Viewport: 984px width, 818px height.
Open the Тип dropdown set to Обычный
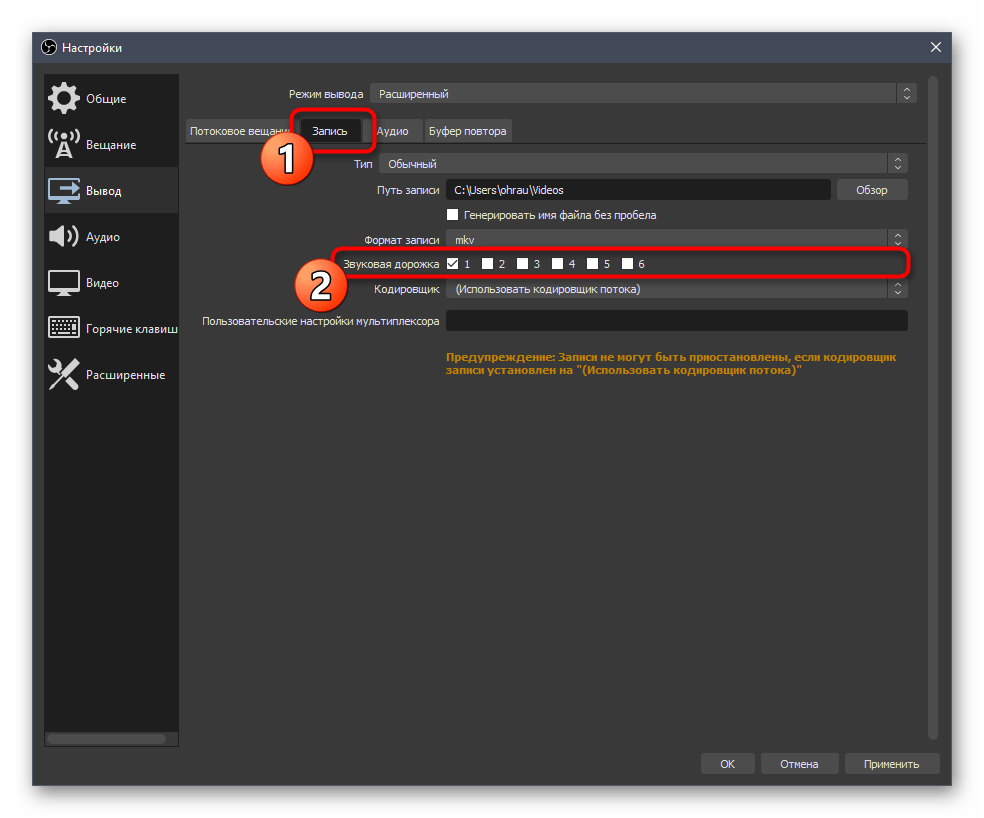pyautogui.click(x=642, y=164)
